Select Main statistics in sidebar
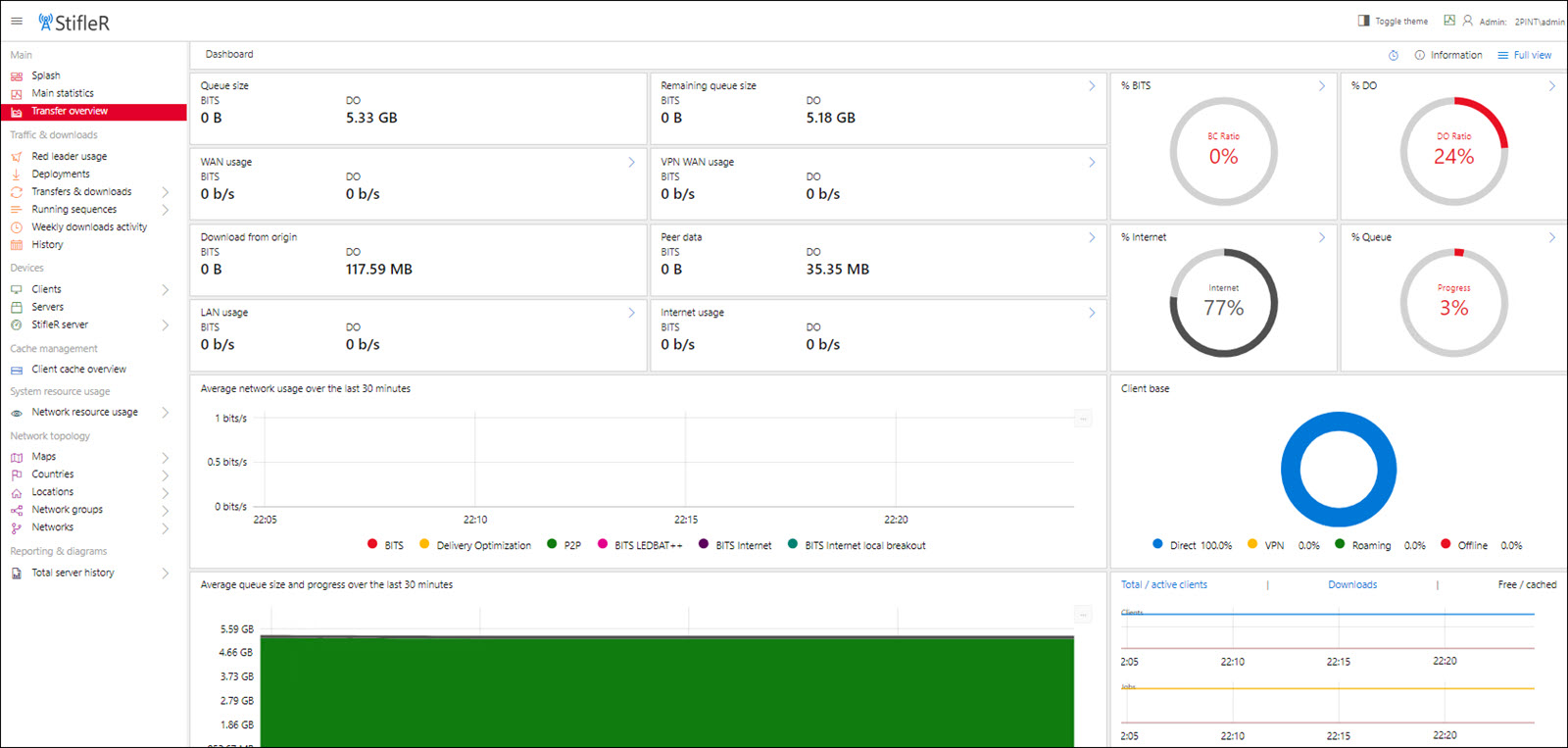This screenshot has height=748, width=1568. [63, 93]
